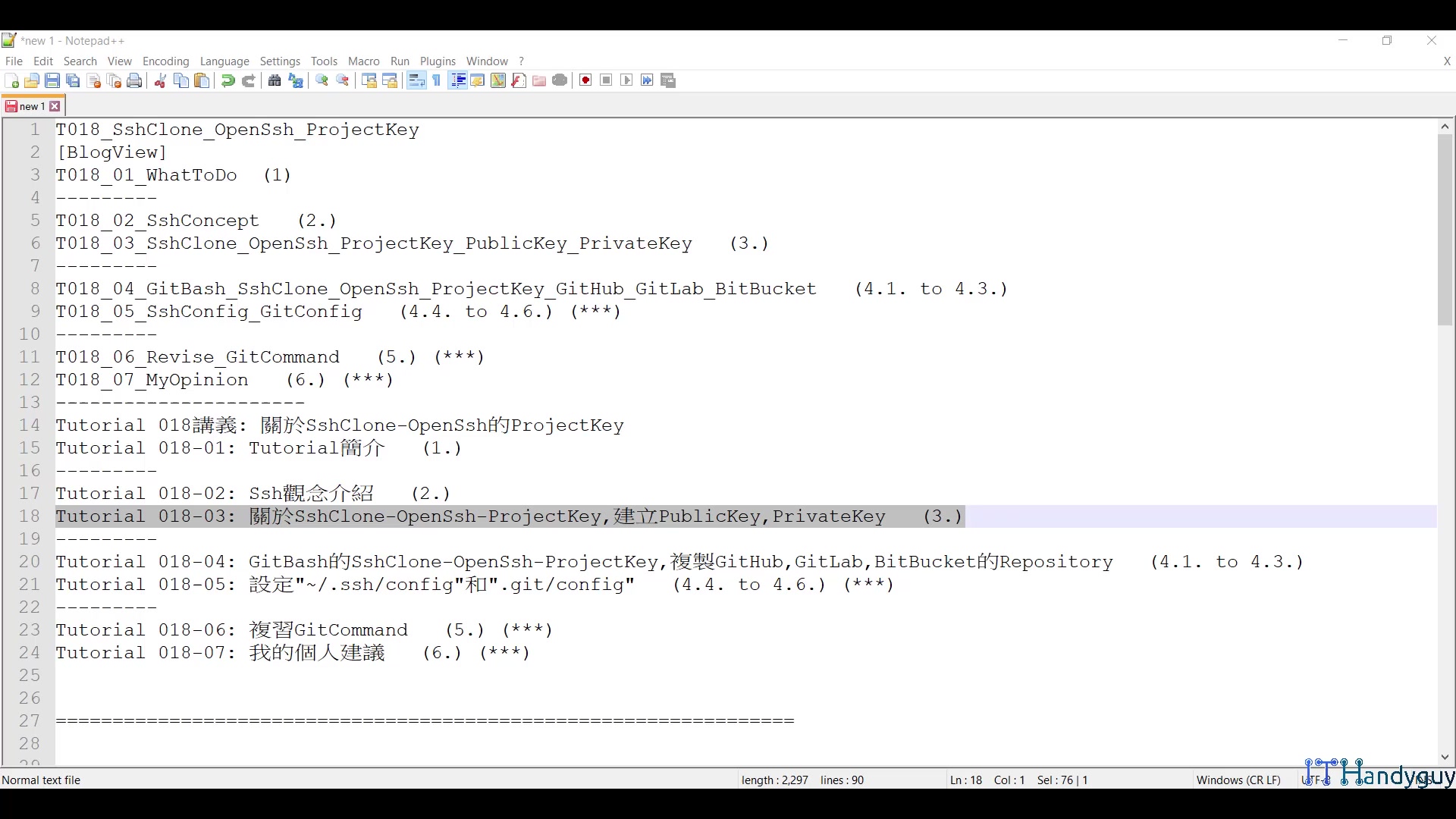Start macro recording
Screen dimensions: 1456x819
[x=585, y=80]
